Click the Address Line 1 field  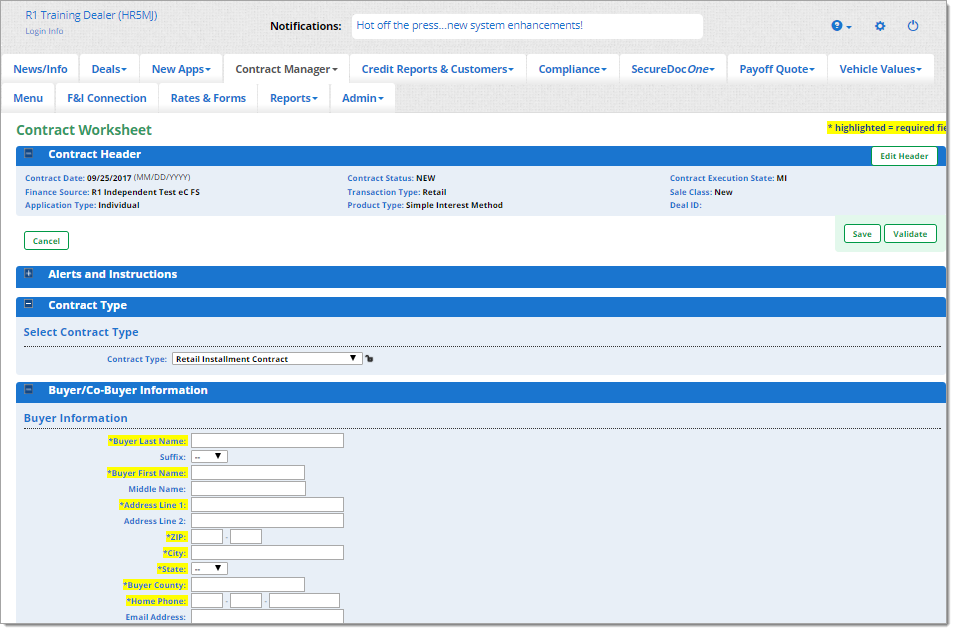click(x=267, y=504)
